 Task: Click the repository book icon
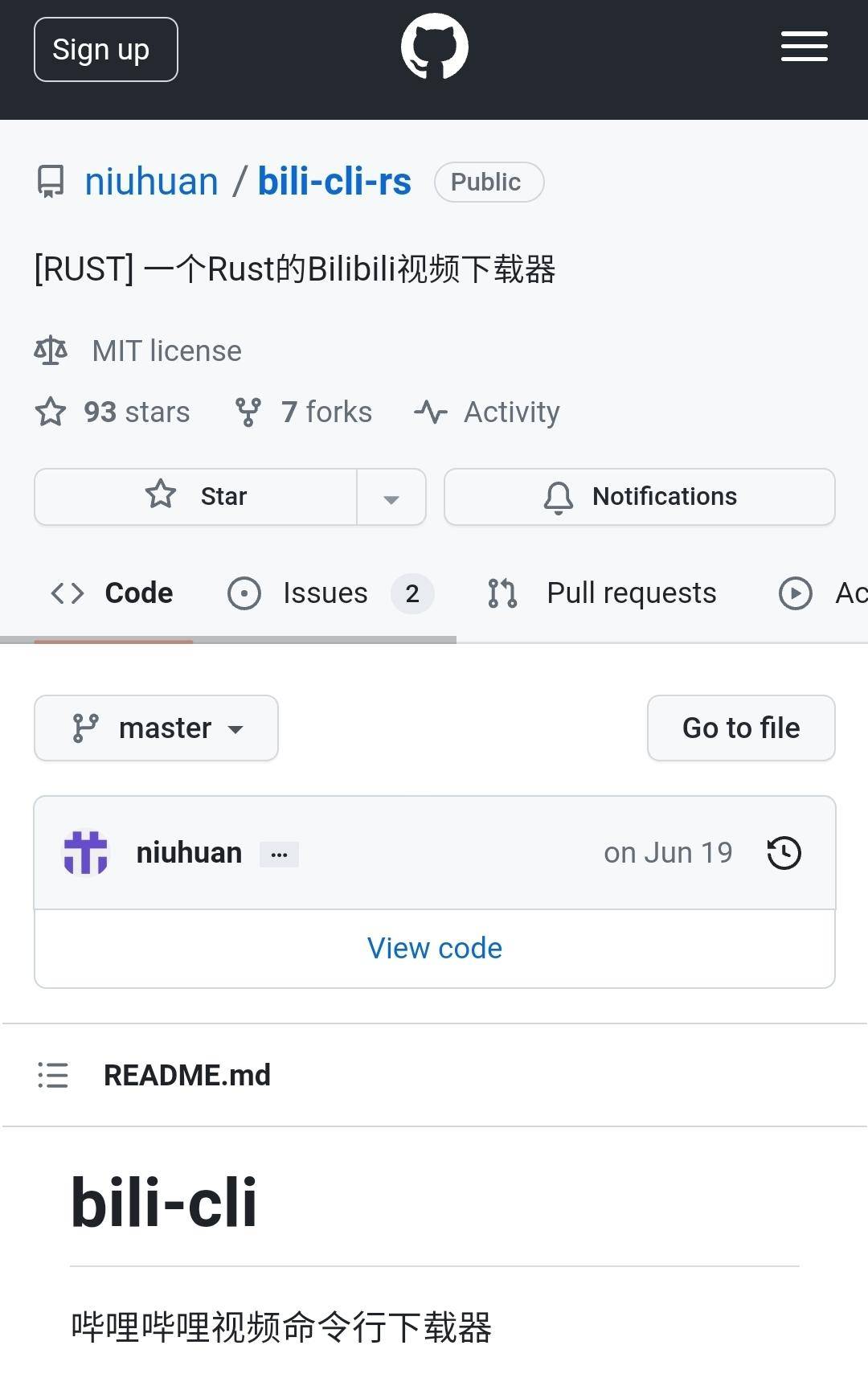tap(51, 182)
